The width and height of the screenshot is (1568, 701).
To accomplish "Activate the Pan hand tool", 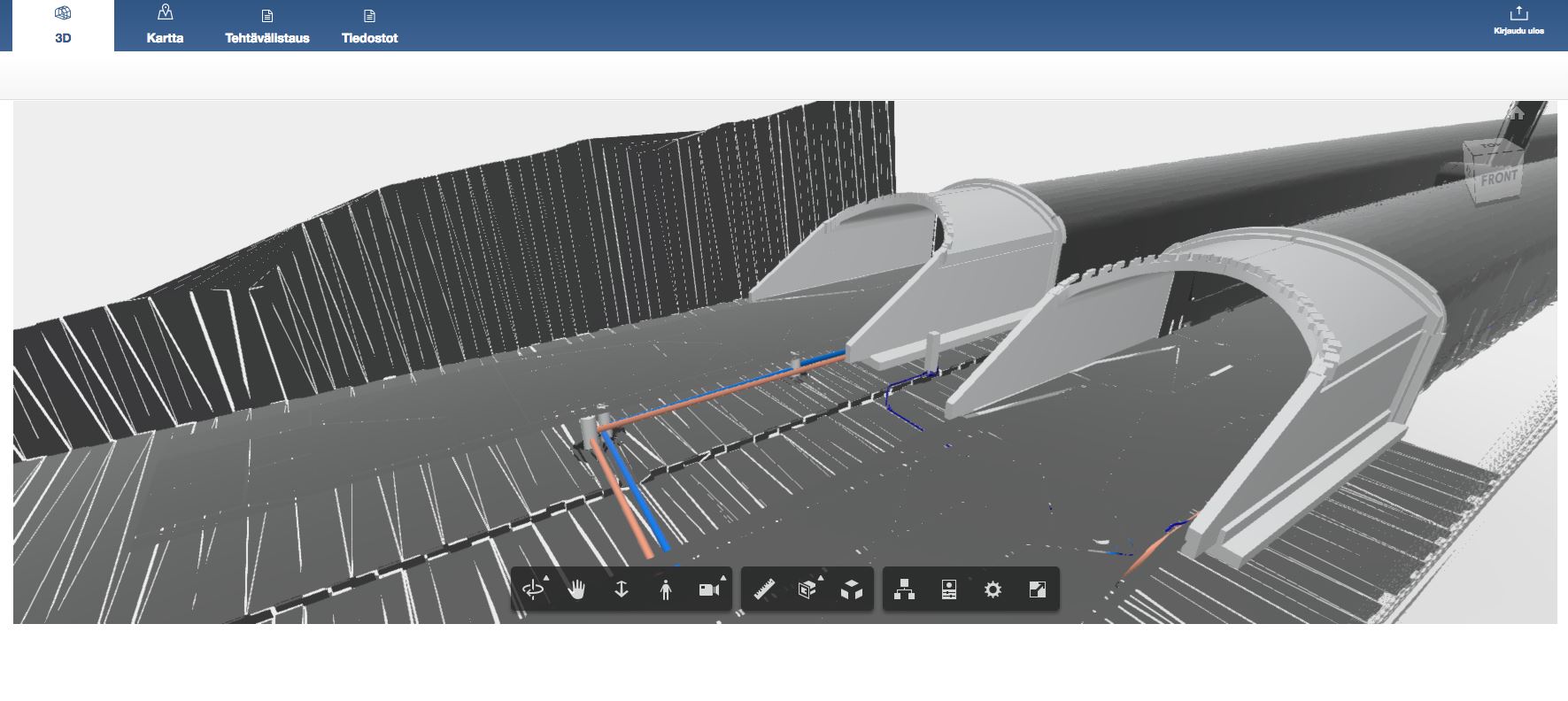I will tap(577, 589).
